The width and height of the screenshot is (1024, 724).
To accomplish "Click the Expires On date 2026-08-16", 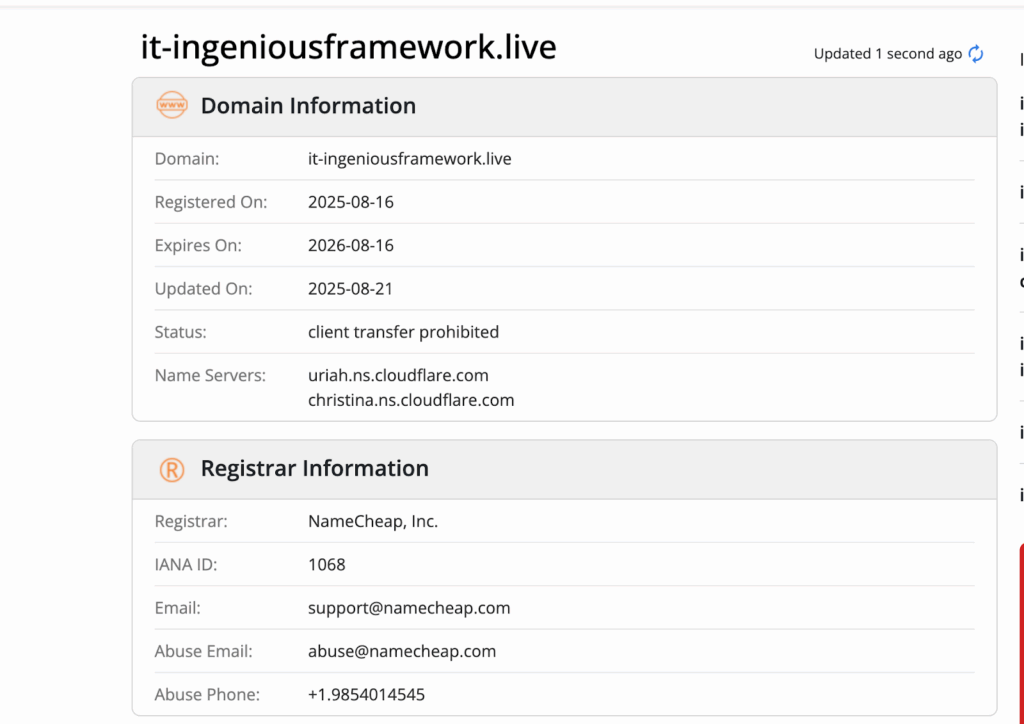I will pos(351,245).
